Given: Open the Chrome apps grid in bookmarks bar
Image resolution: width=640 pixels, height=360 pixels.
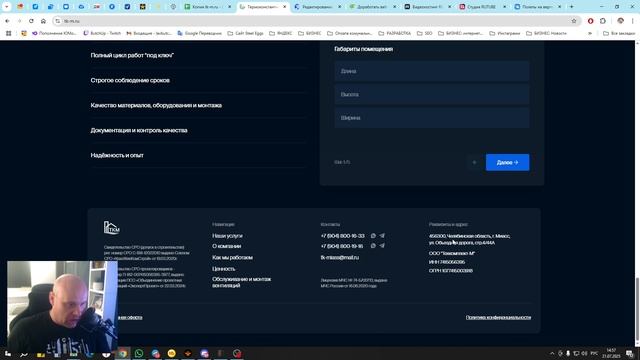Looking at the screenshot, I should point(8,33).
